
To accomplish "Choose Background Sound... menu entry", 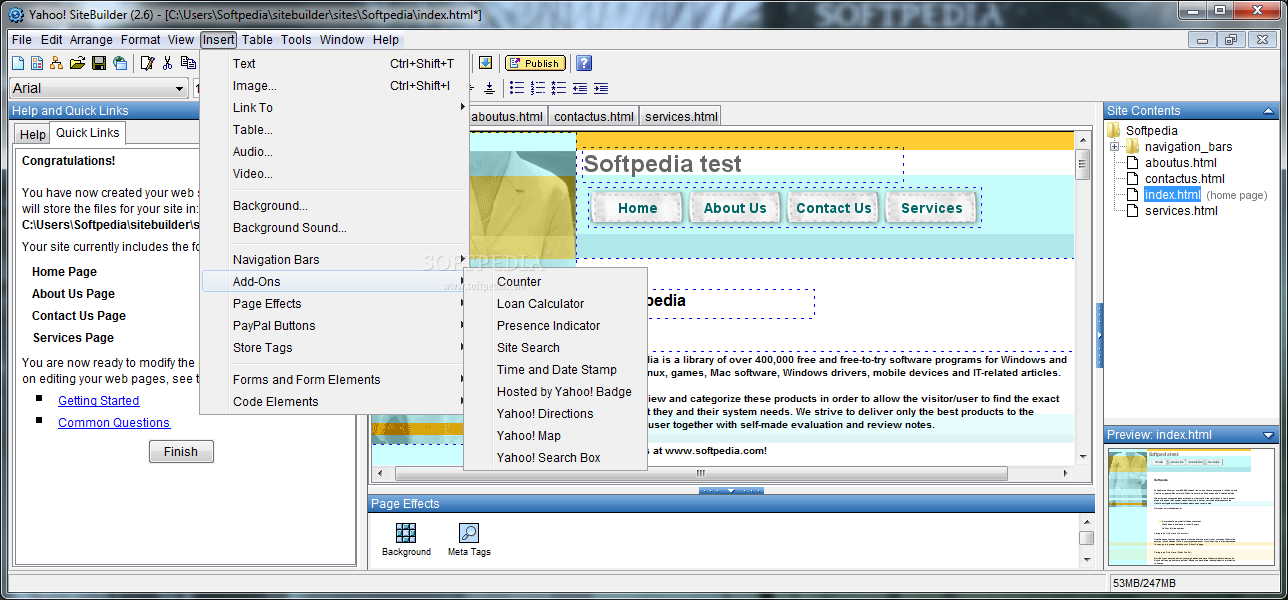I will pos(334,227).
